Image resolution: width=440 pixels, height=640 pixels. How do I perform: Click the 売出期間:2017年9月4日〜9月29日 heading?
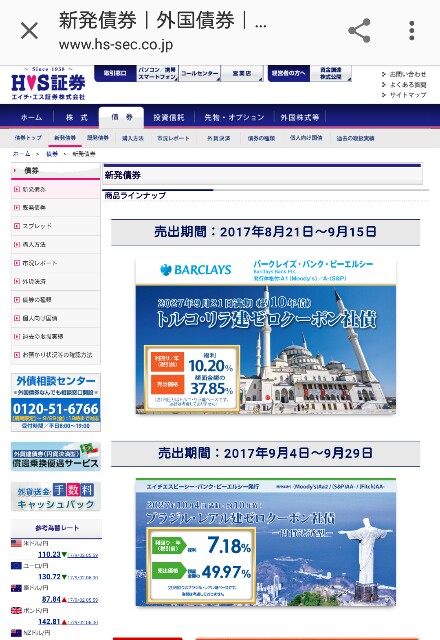click(x=265, y=453)
